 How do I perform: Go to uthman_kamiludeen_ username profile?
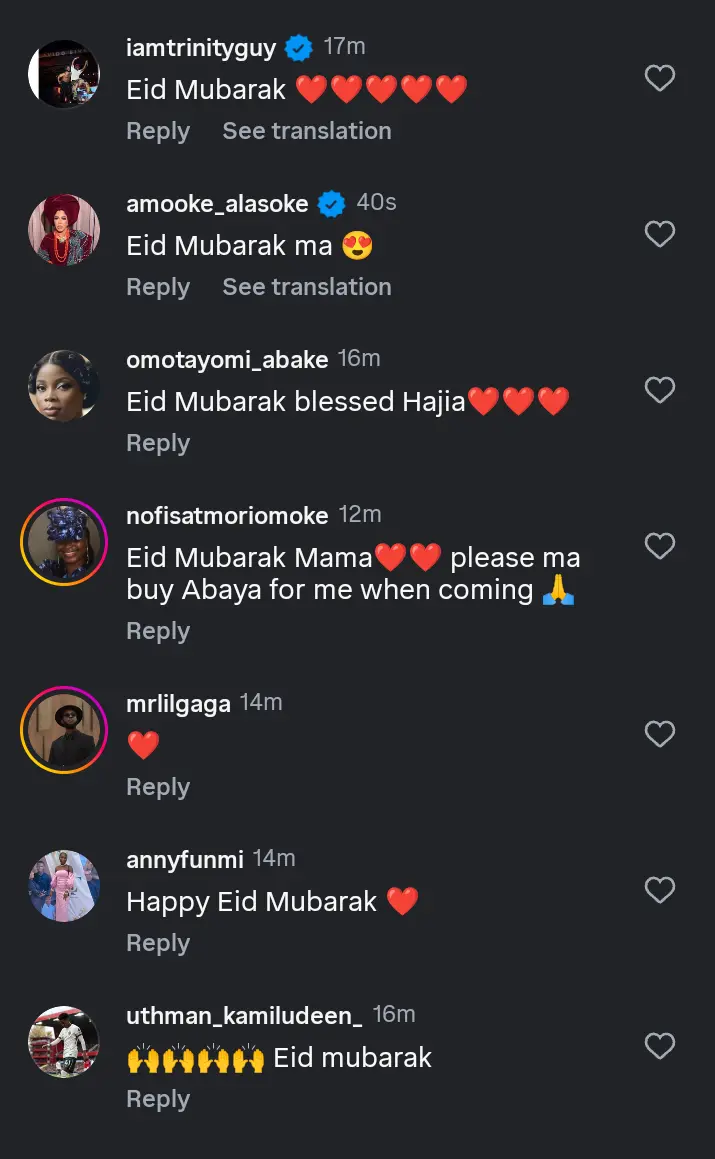tap(244, 1016)
